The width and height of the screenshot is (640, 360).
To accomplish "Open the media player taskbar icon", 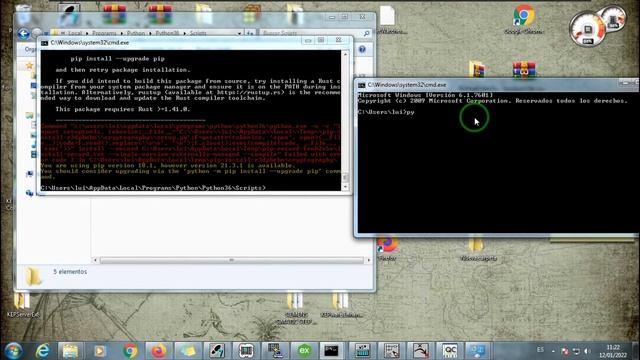I will coord(100,351).
